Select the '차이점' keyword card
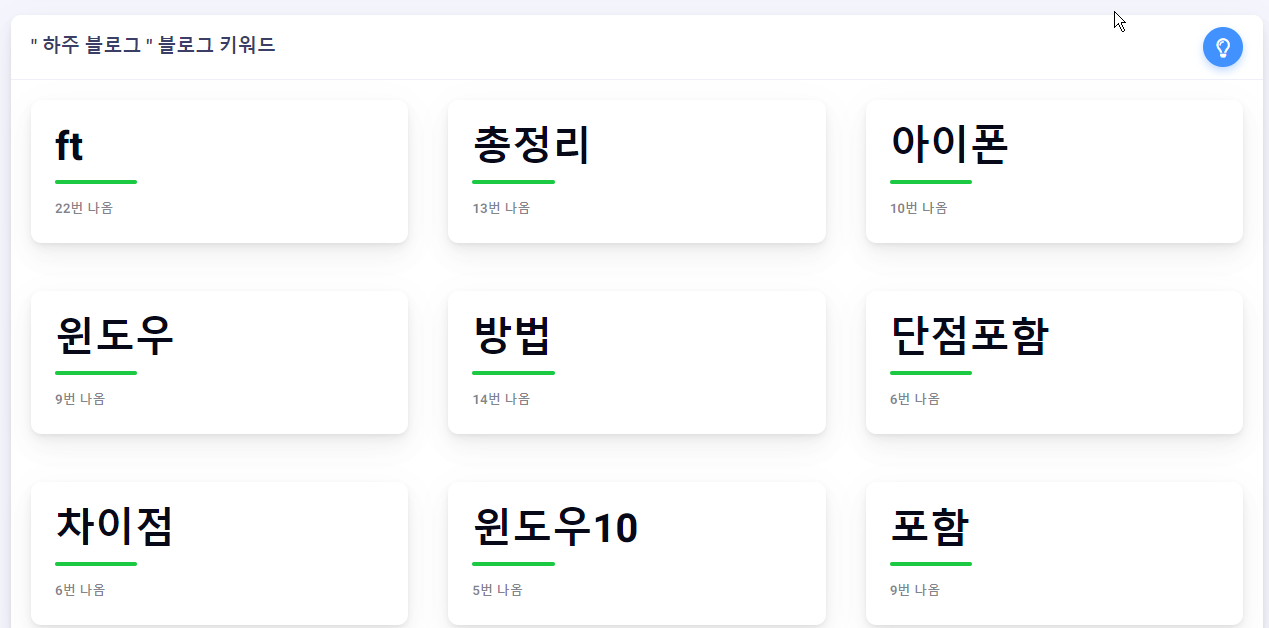 click(219, 552)
